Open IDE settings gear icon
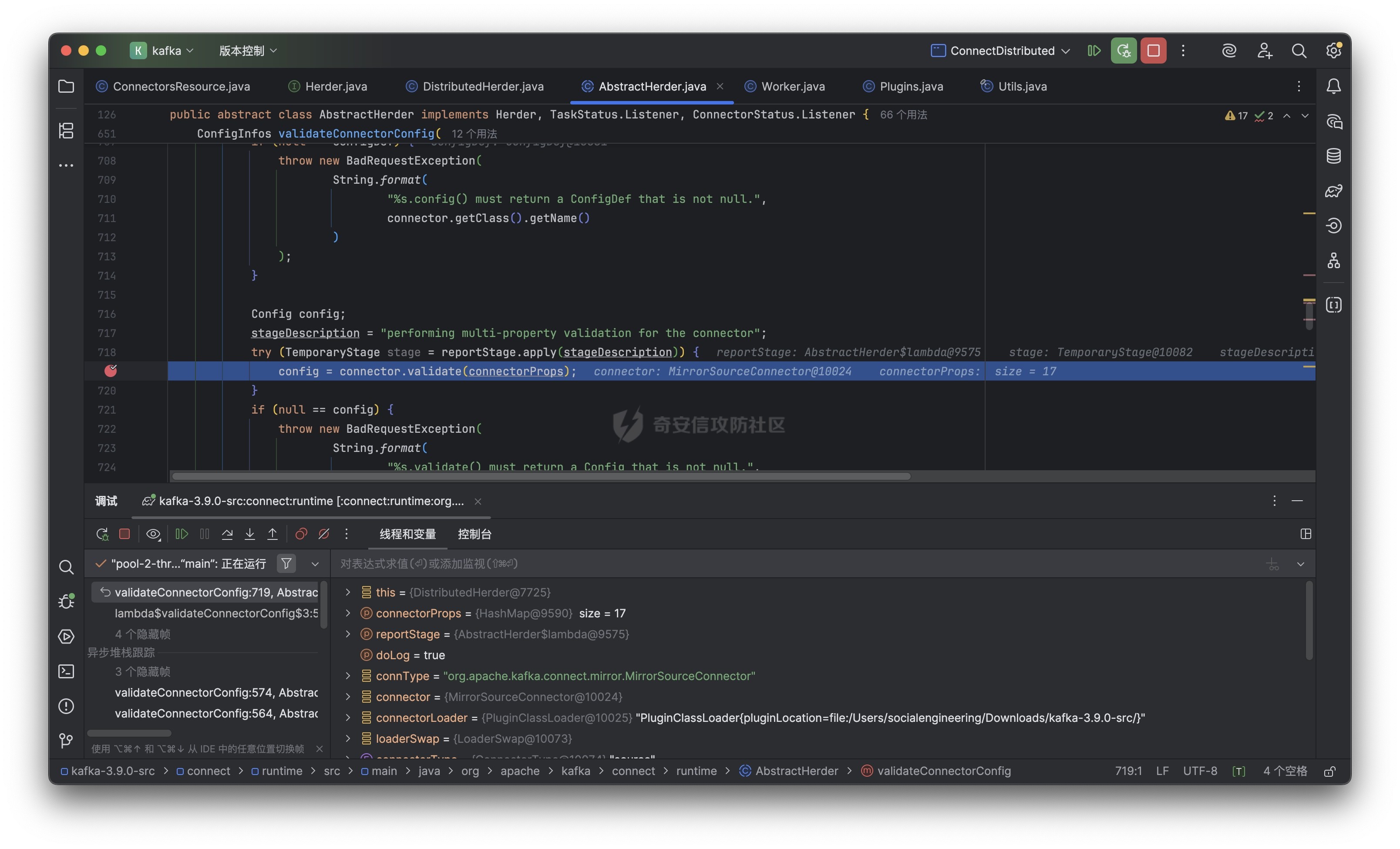 coord(1333,51)
